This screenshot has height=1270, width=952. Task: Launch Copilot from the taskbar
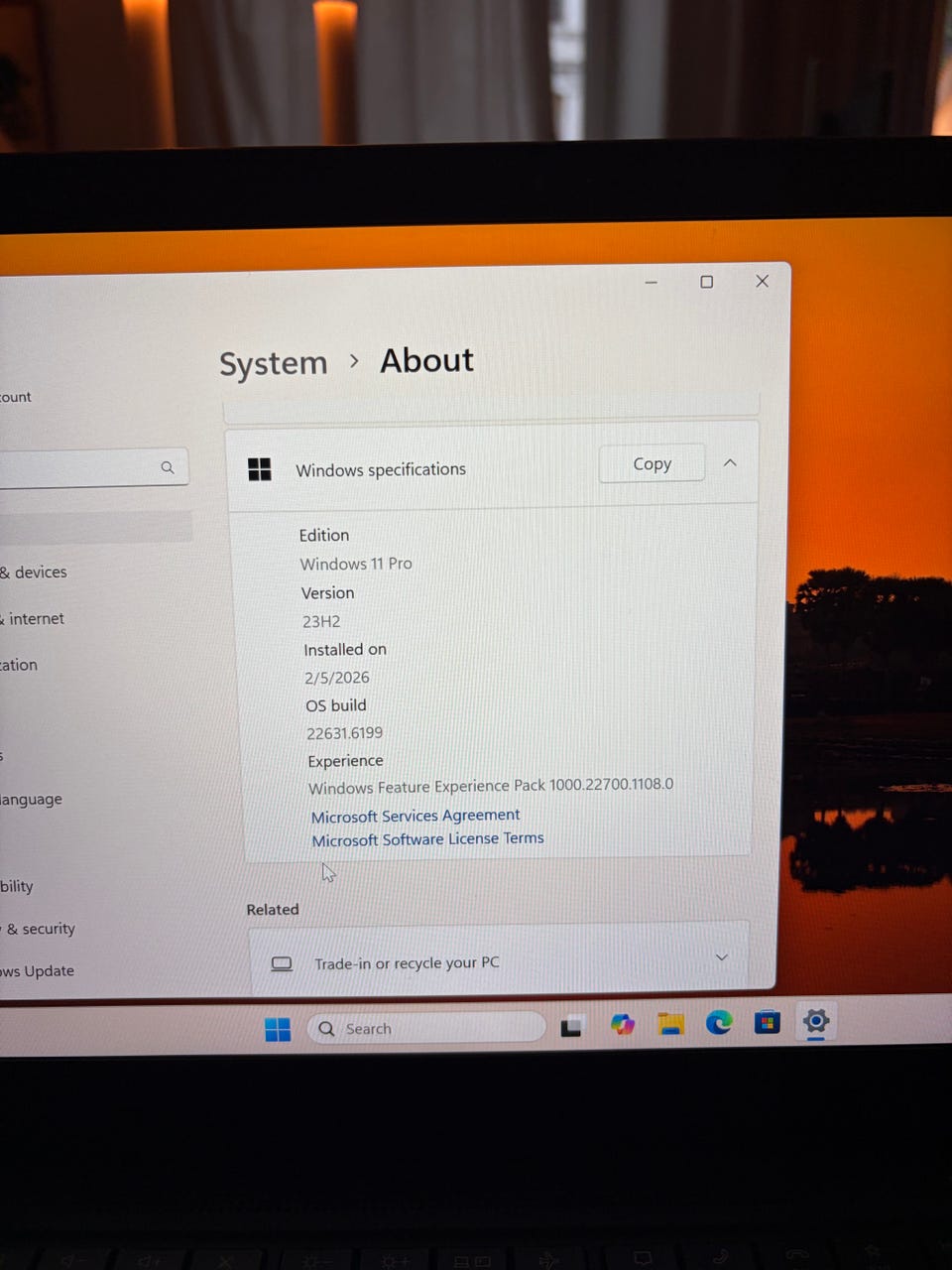[x=622, y=1025]
